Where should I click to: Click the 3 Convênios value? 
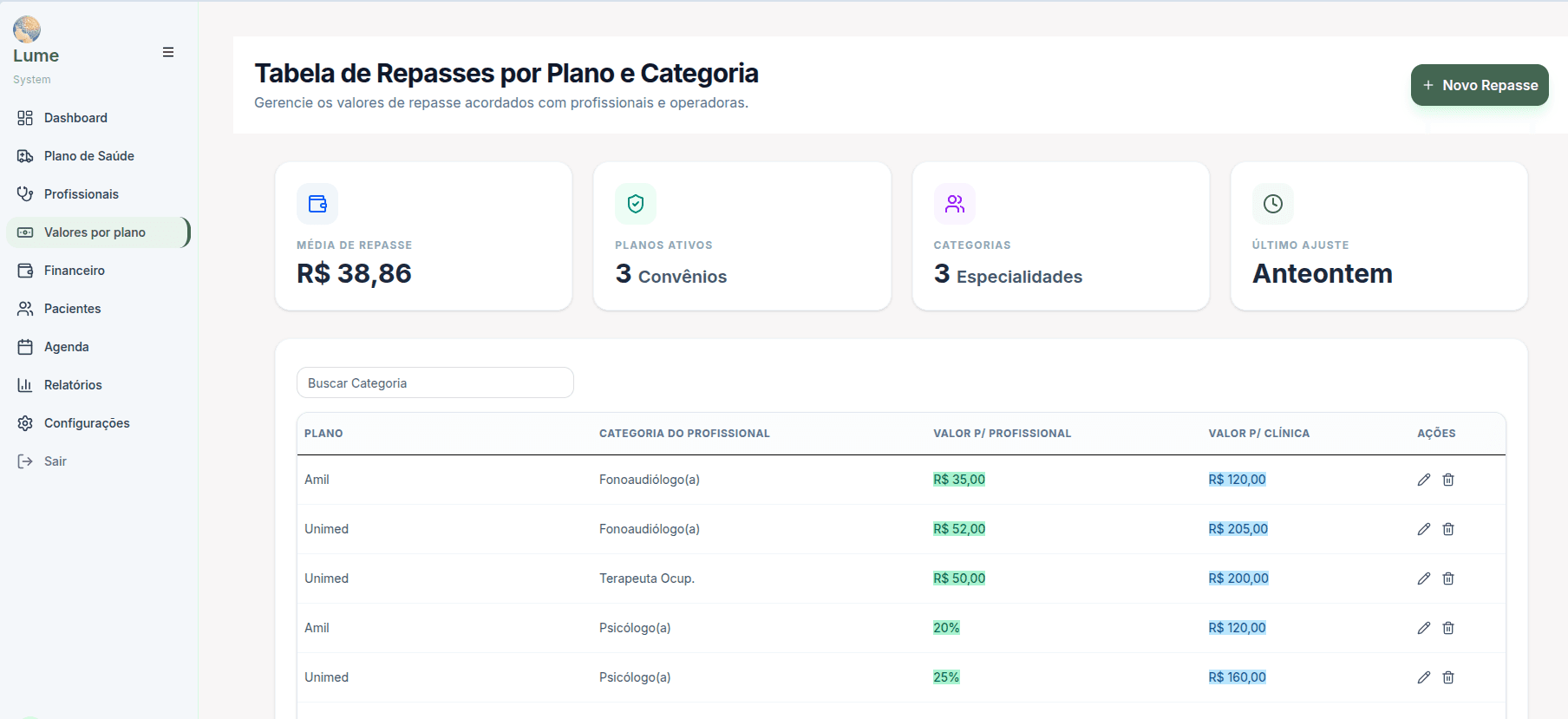pyautogui.click(x=671, y=275)
